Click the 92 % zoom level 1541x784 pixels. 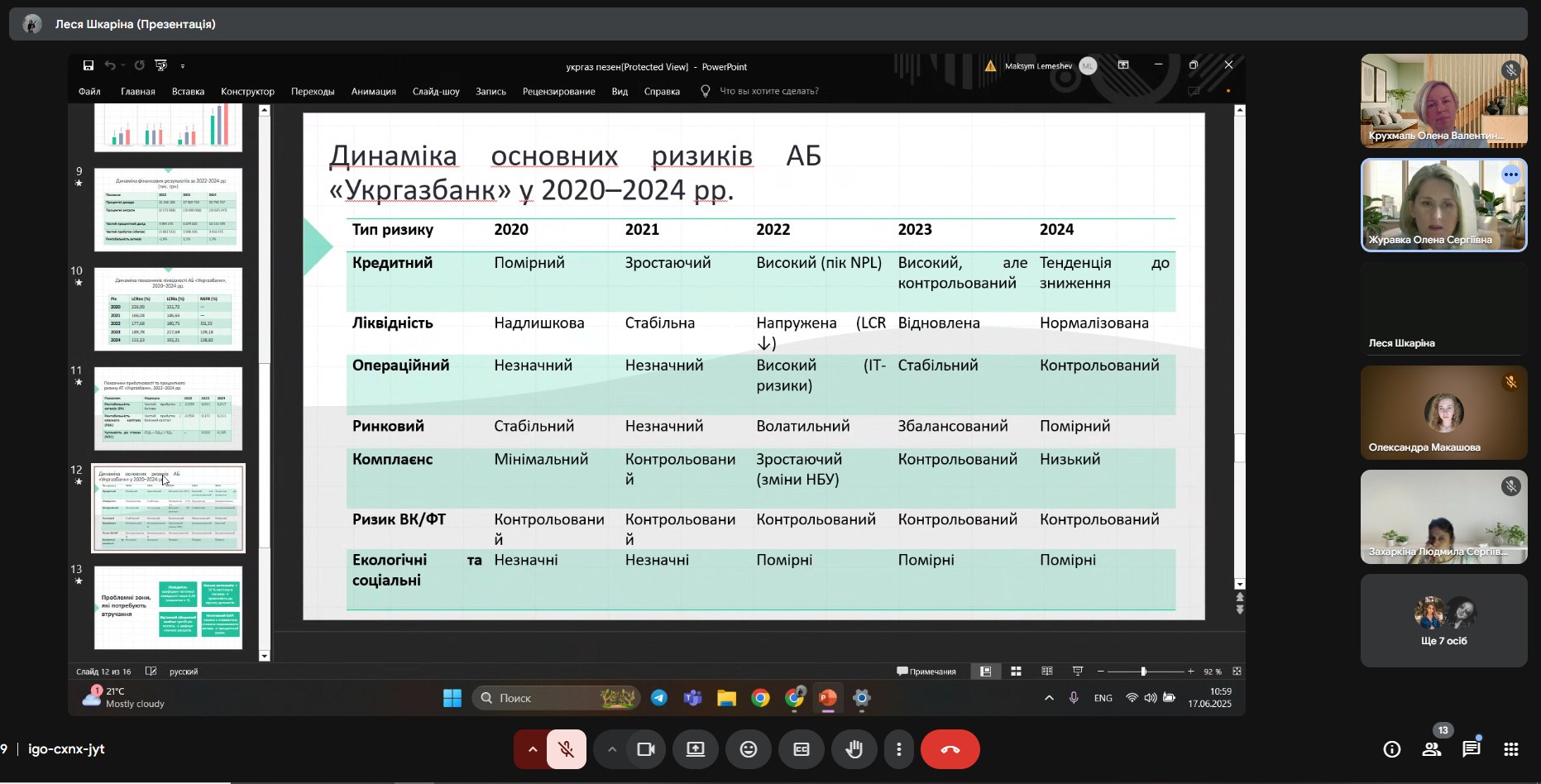coord(1212,672)
